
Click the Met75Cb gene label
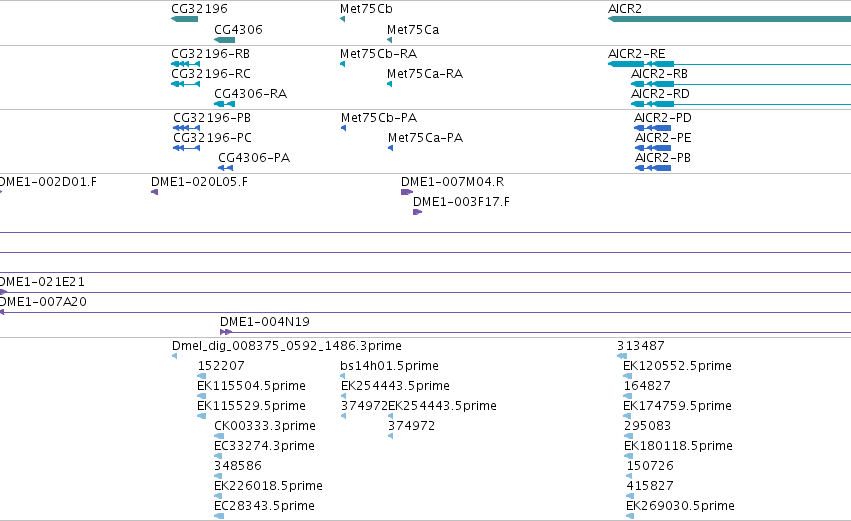(366, 9)
